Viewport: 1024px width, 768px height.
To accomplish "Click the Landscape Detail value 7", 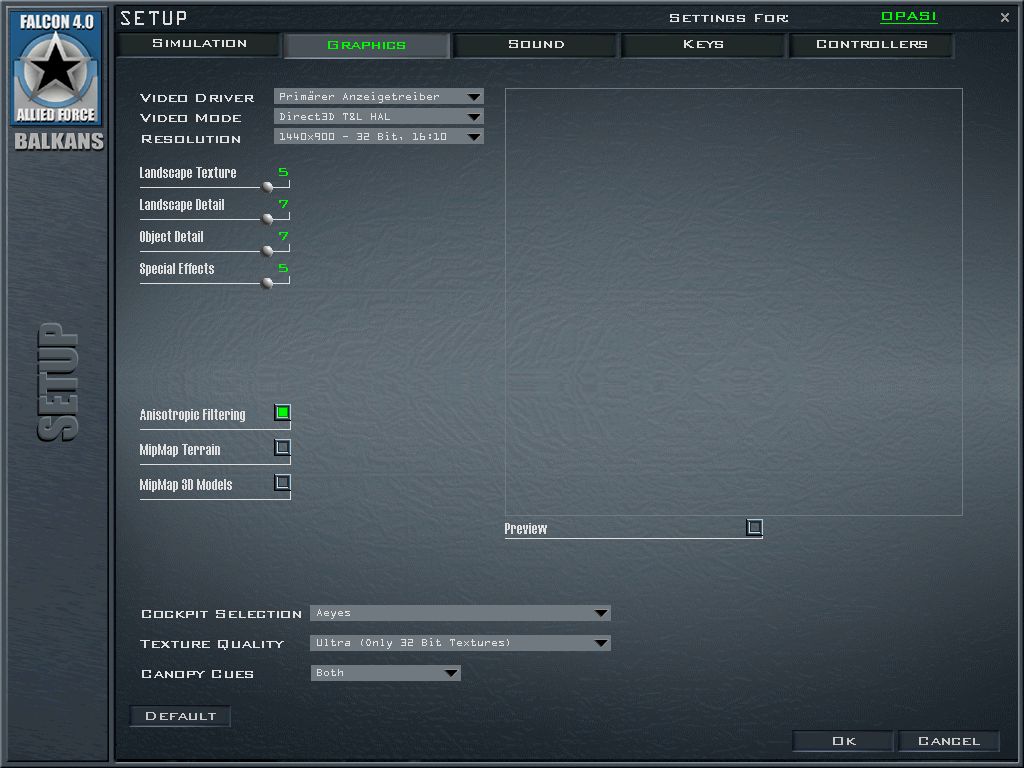I will (x=283, y=204).
